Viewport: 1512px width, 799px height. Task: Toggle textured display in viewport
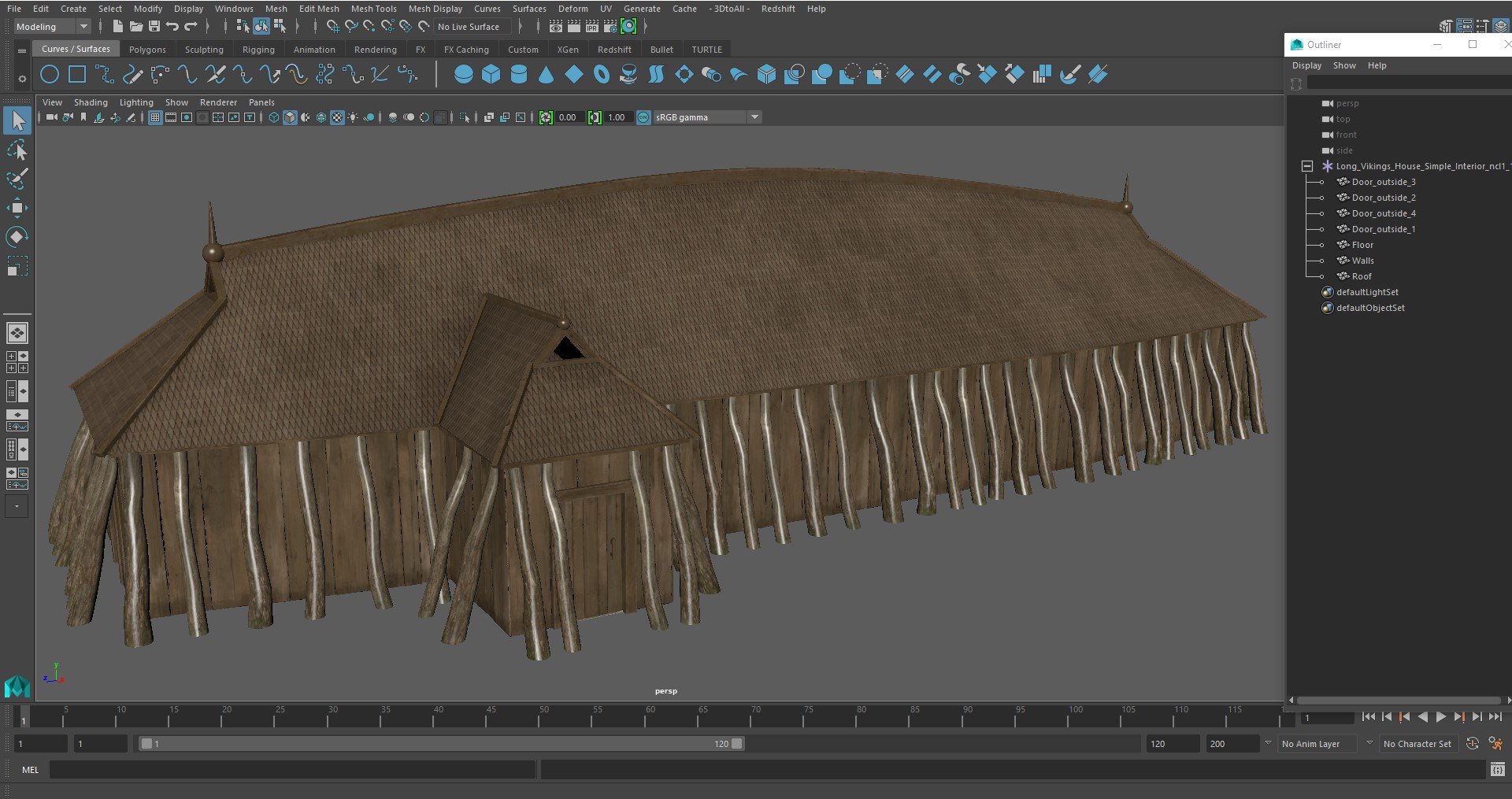[337, 117]
